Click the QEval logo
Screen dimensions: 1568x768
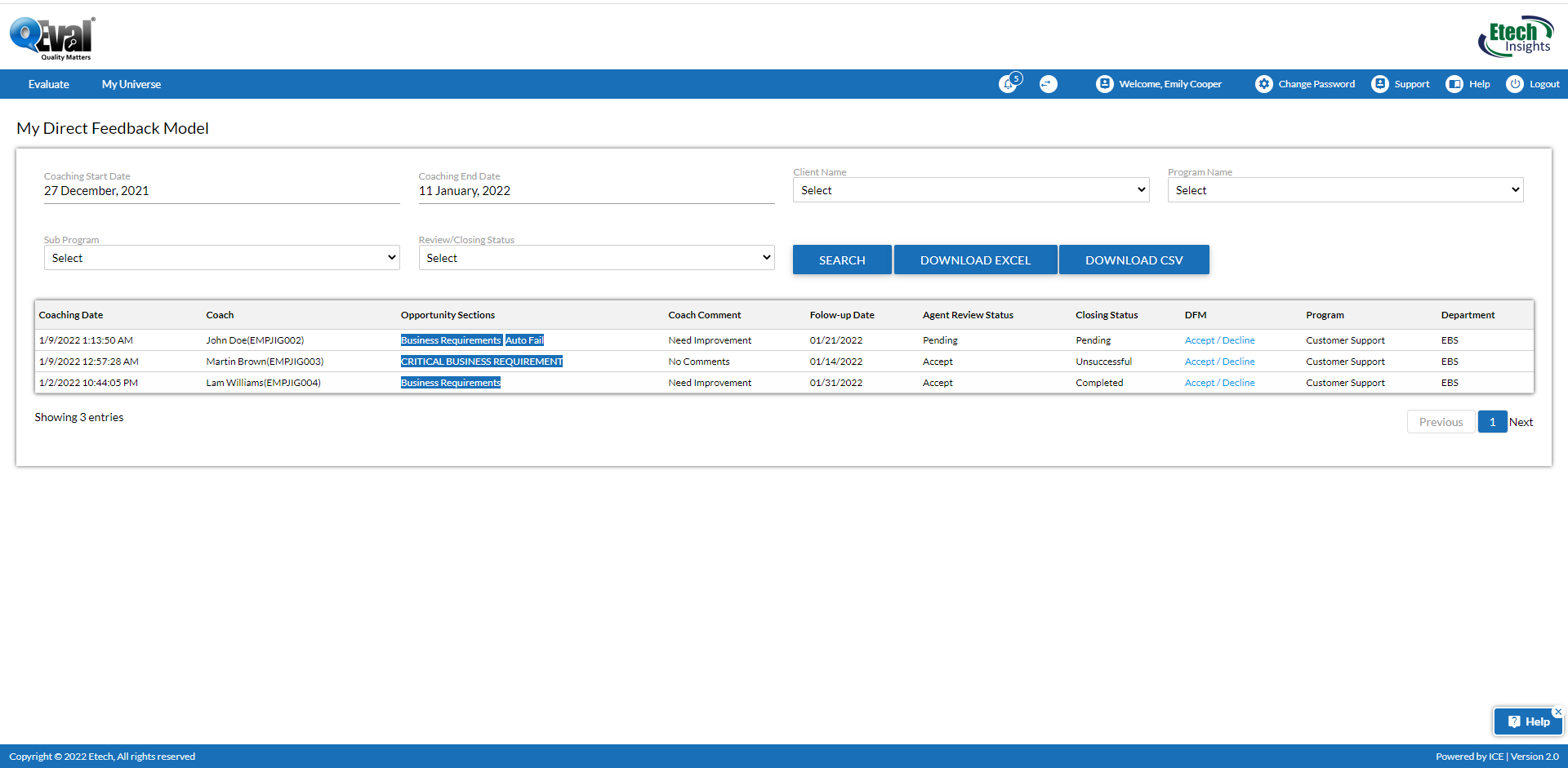(x=52, y=38)
